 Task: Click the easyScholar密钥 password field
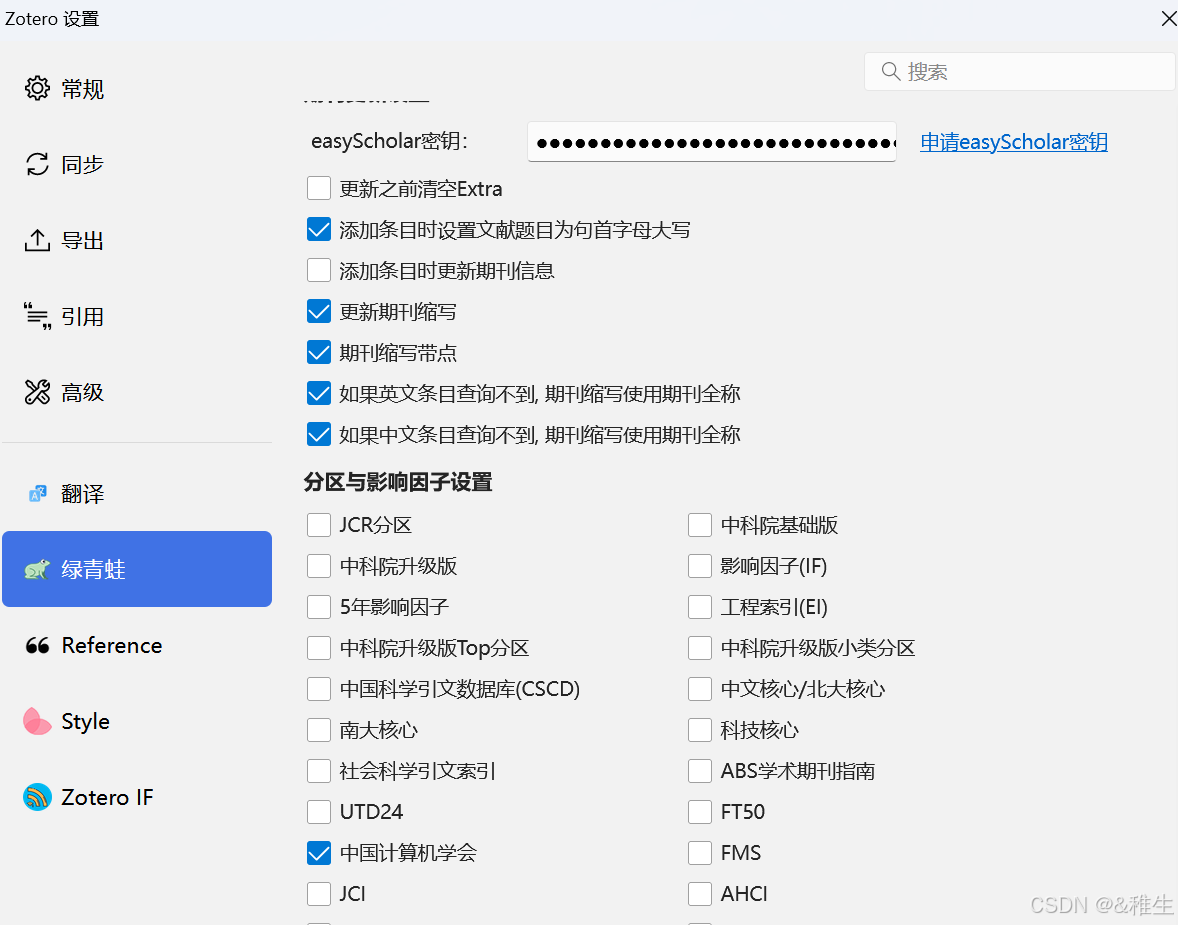pyautogui.click(x=711, y=141)
